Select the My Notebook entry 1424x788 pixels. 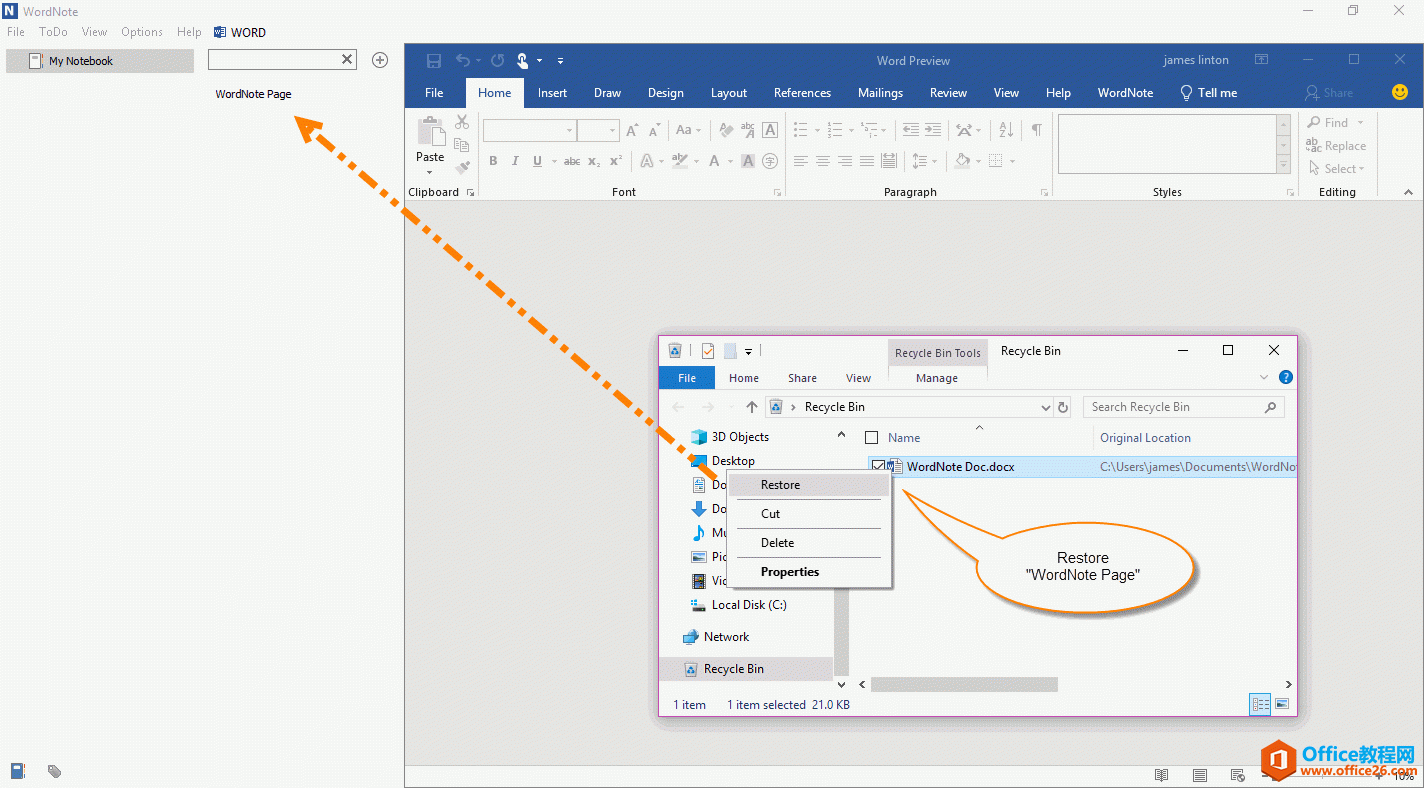point(100,61)
